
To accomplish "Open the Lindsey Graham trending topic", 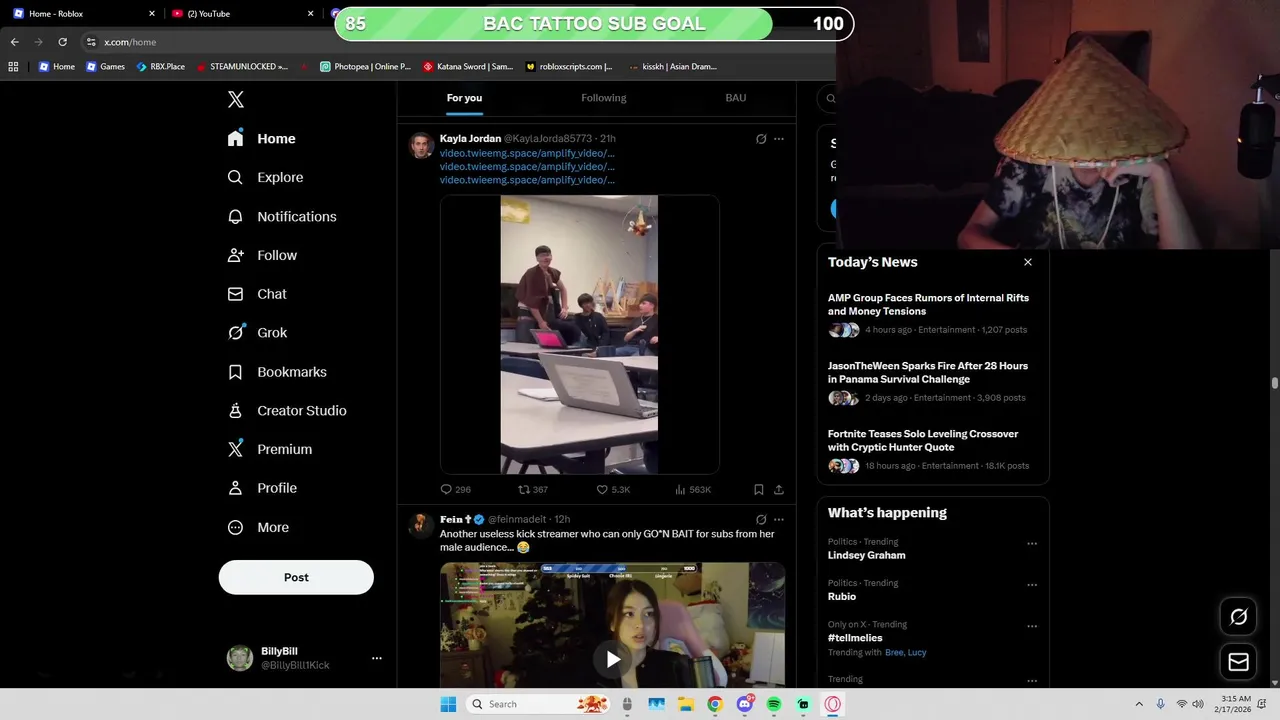I will (x=867, y=555).
